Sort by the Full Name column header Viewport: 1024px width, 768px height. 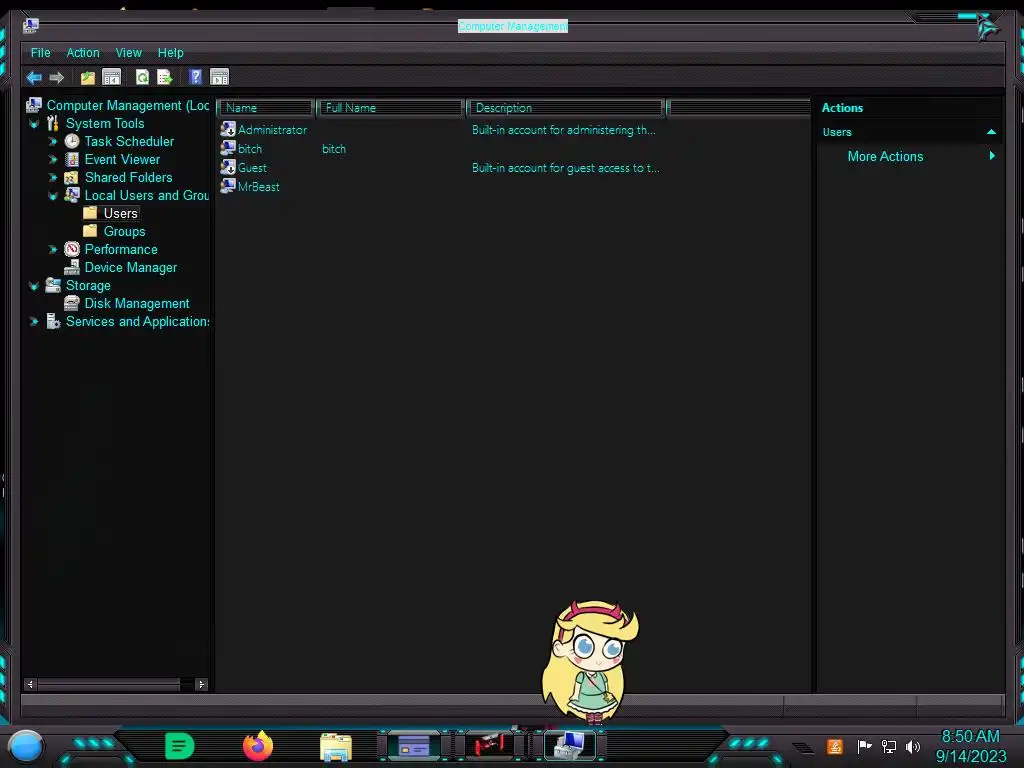pos(390,108)
